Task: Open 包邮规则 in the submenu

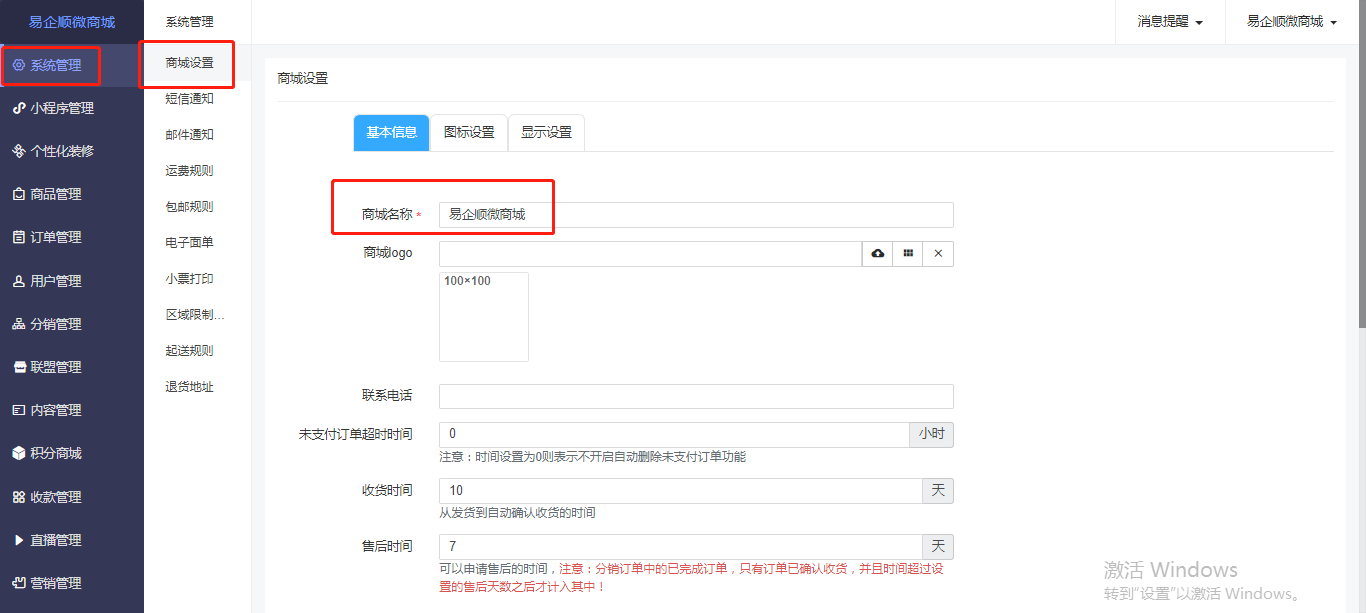Action: point(190,207)
